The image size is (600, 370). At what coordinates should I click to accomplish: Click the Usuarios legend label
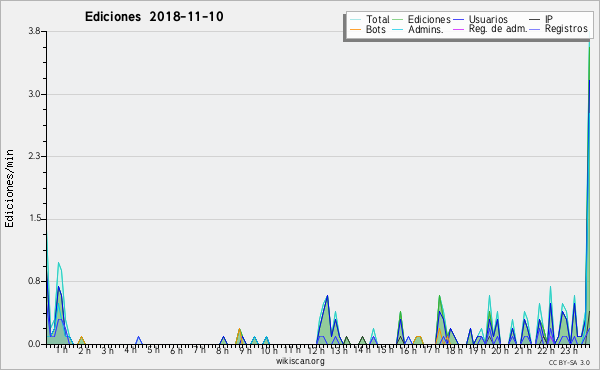[488, 19]
